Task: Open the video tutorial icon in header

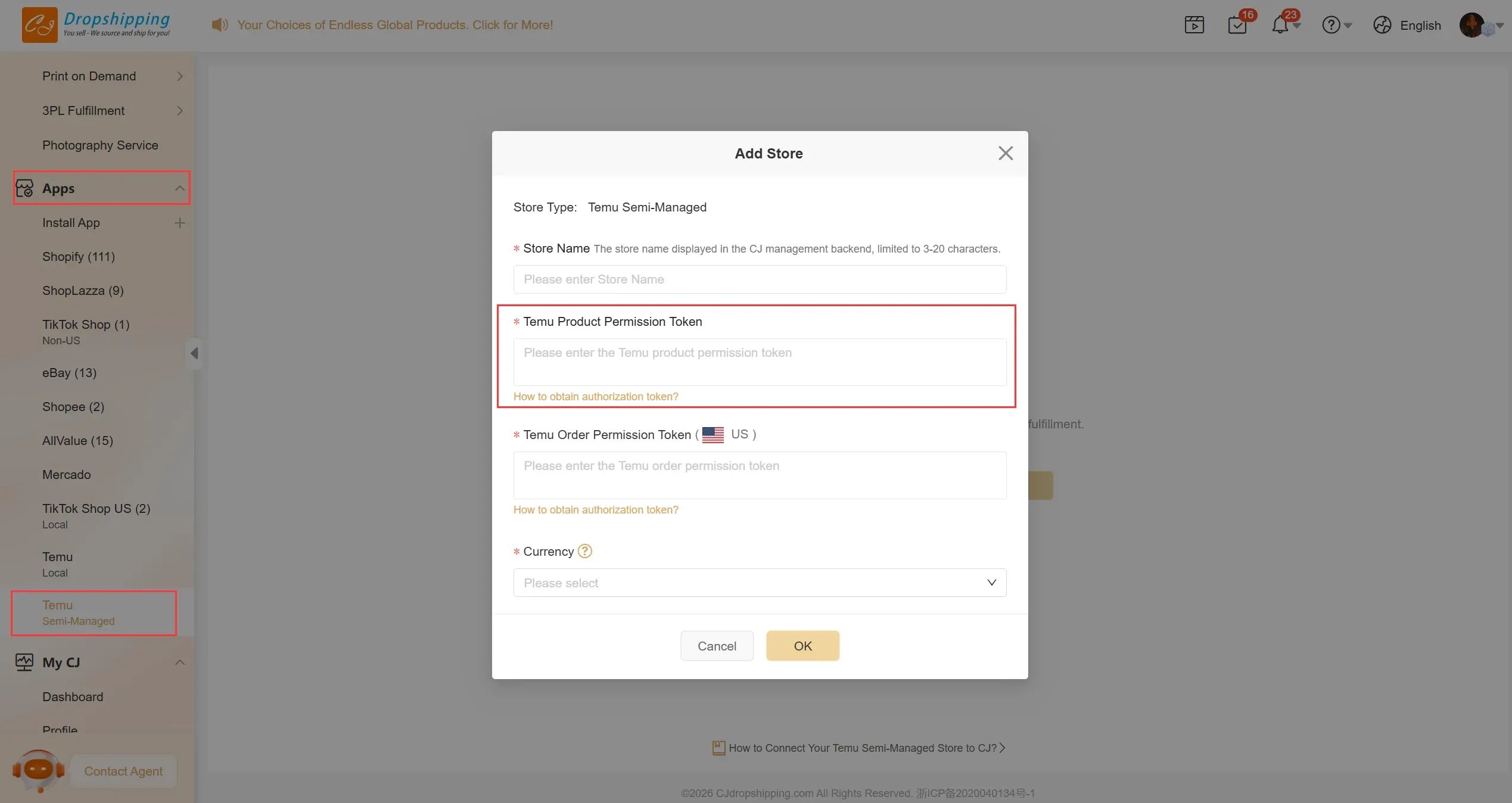Action: pyautogui.click(x=1194, y=25)
